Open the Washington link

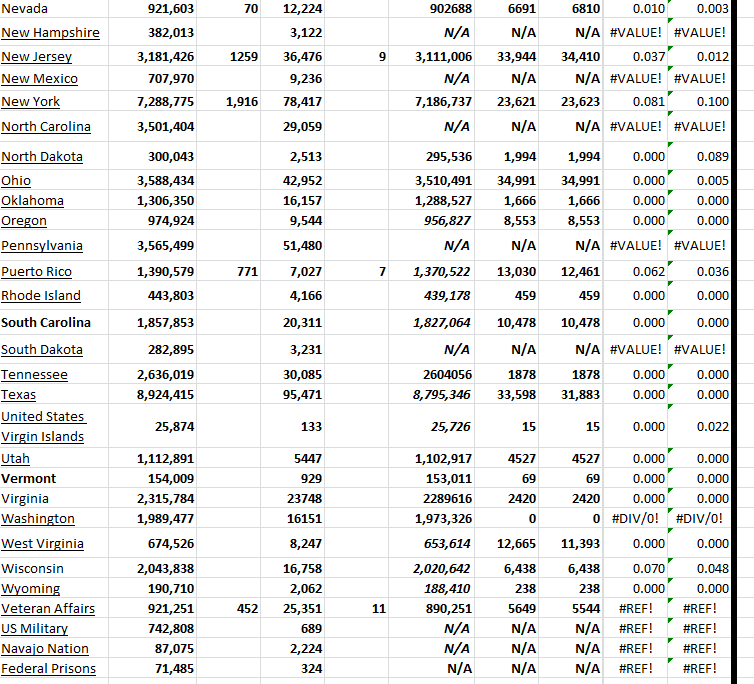pyautogui.click(x=38, y=519)
